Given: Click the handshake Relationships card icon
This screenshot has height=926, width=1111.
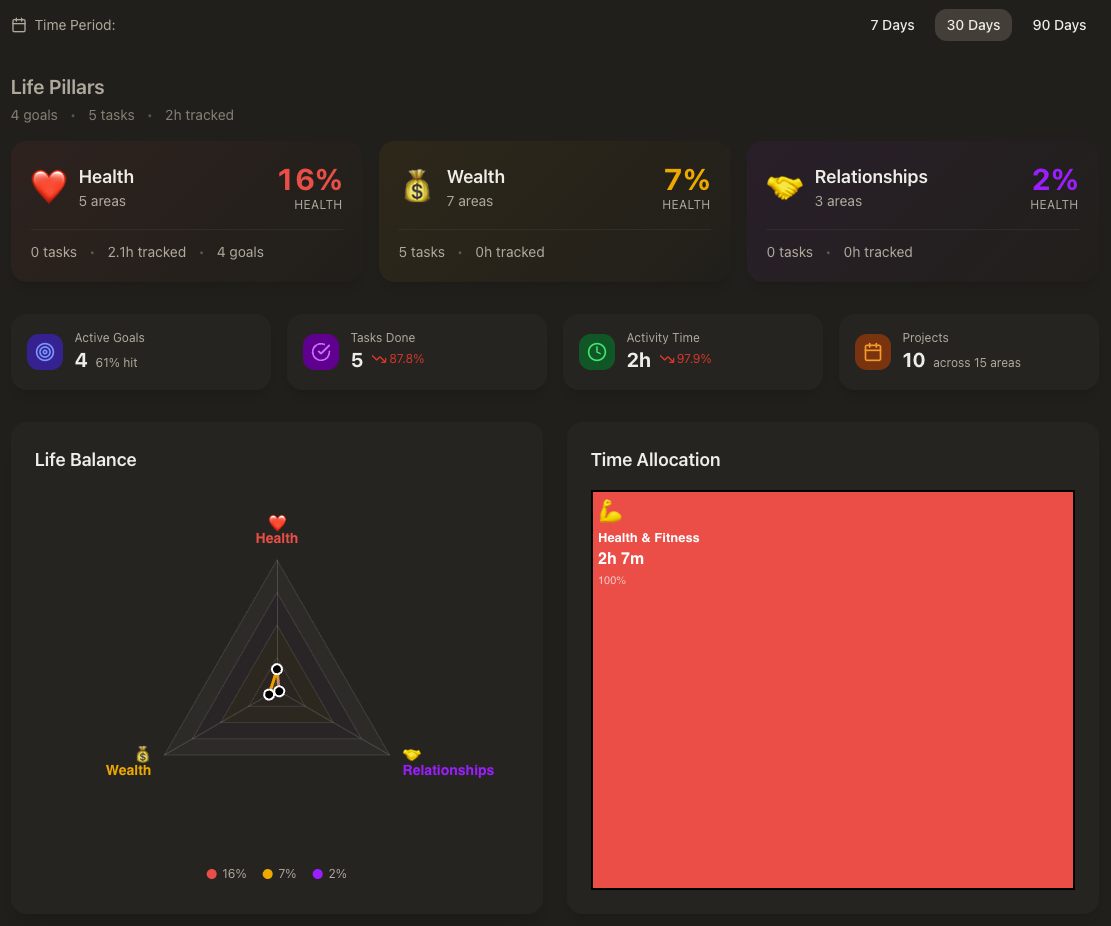Looking at the screenshot, I should tap(784, 187).
